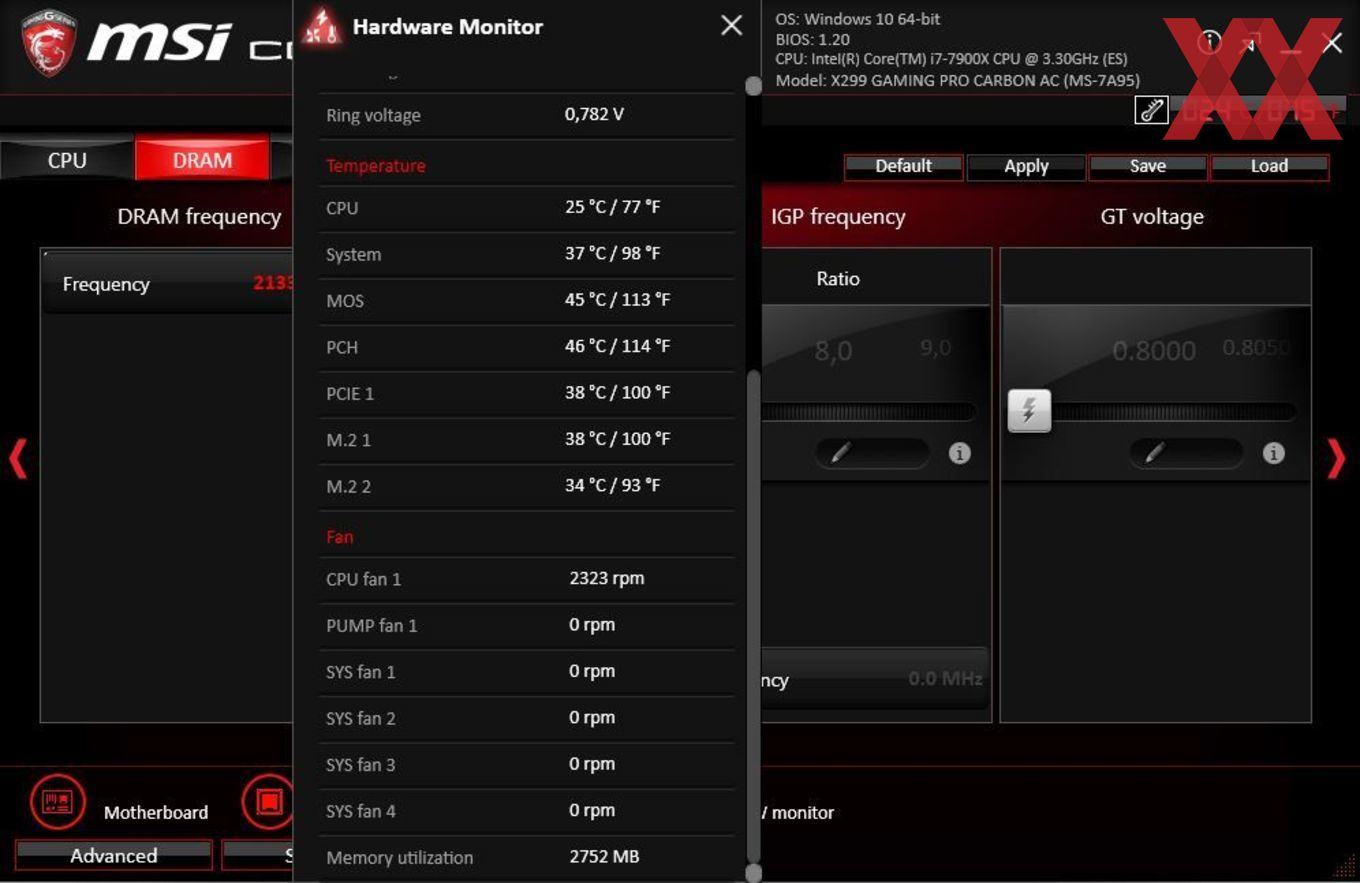Image resolution: width=1360 pixels, height=883 pixels.
Task: Click the Default button
Action: tap(903, 166)
